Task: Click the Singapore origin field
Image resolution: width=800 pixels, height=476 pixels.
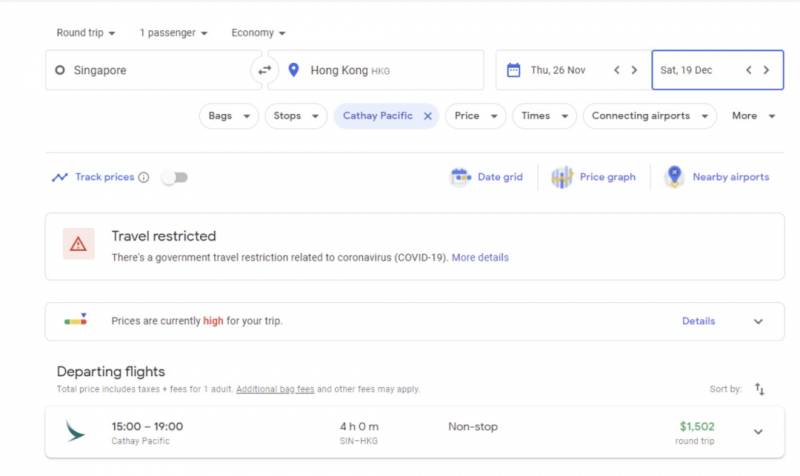Action: coord(150,70)
